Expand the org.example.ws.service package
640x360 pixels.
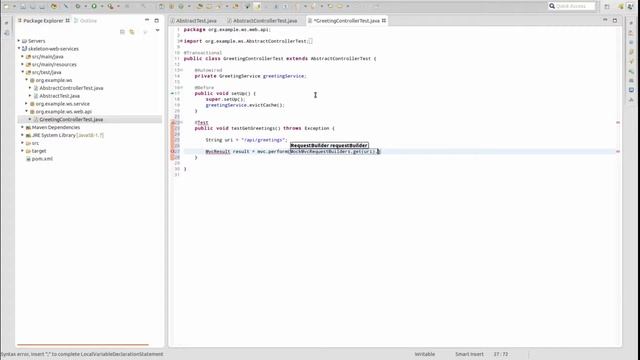point(27,104)
